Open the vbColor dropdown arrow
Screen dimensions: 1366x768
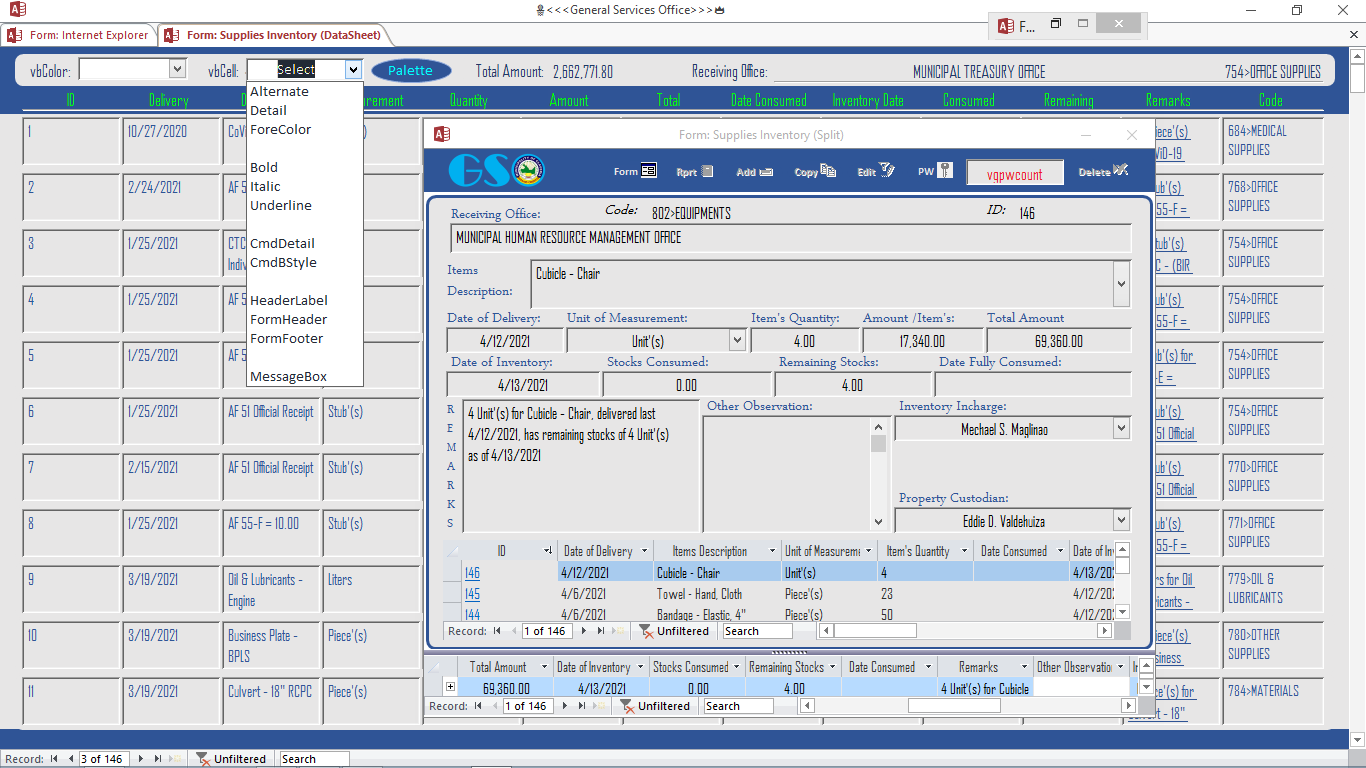(x=178, y=69)
